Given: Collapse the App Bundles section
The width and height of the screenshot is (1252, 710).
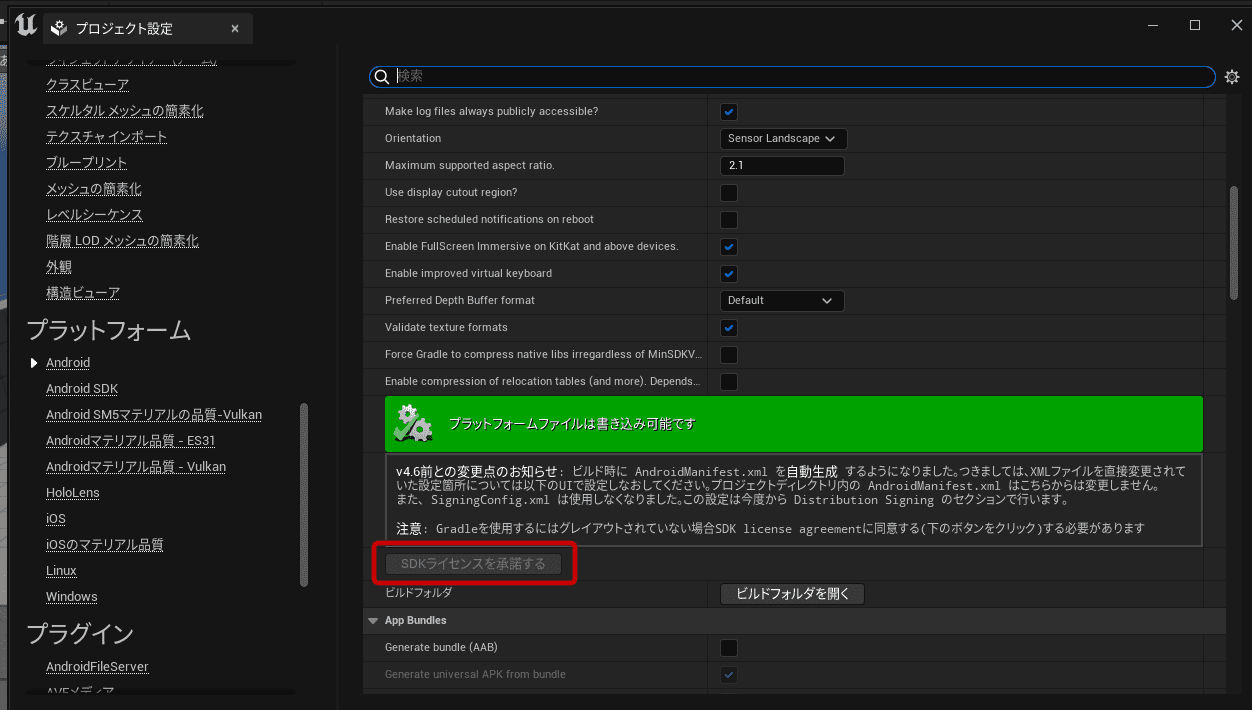Looking at the screenshot, I should click(374, 620).
